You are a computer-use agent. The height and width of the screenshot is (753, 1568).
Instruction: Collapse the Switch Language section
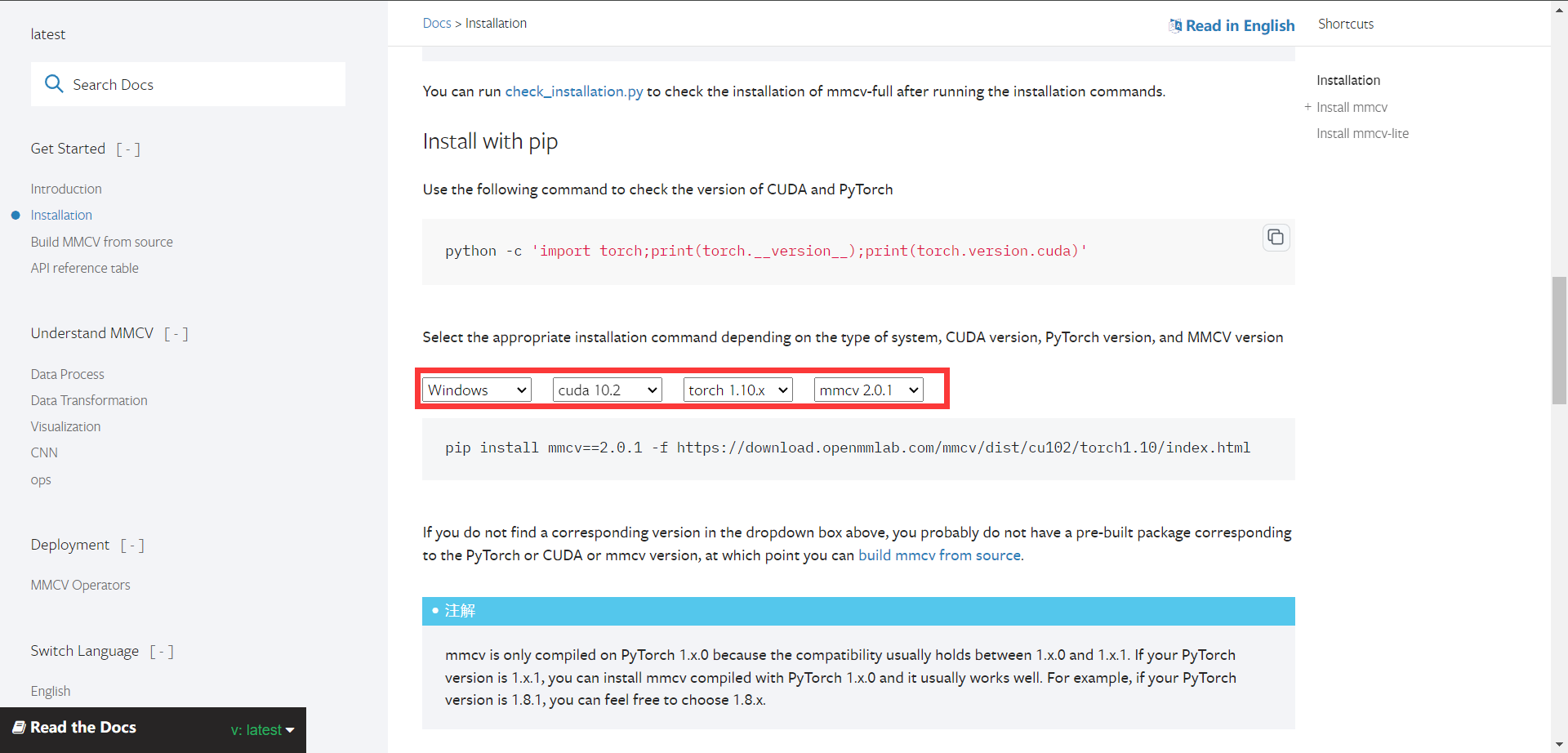coord(162,651)
